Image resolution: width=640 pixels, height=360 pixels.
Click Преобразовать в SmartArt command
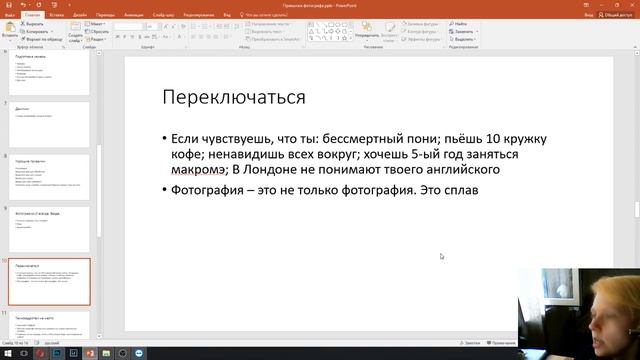(273, 39)
